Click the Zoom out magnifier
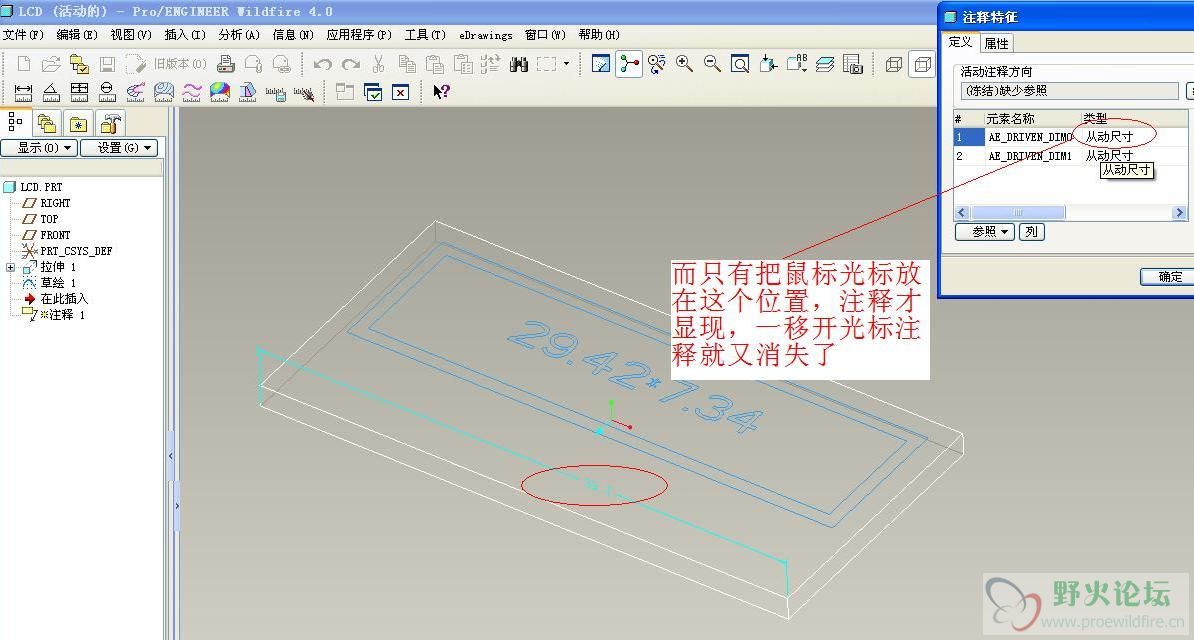 (x=712, y=64)
